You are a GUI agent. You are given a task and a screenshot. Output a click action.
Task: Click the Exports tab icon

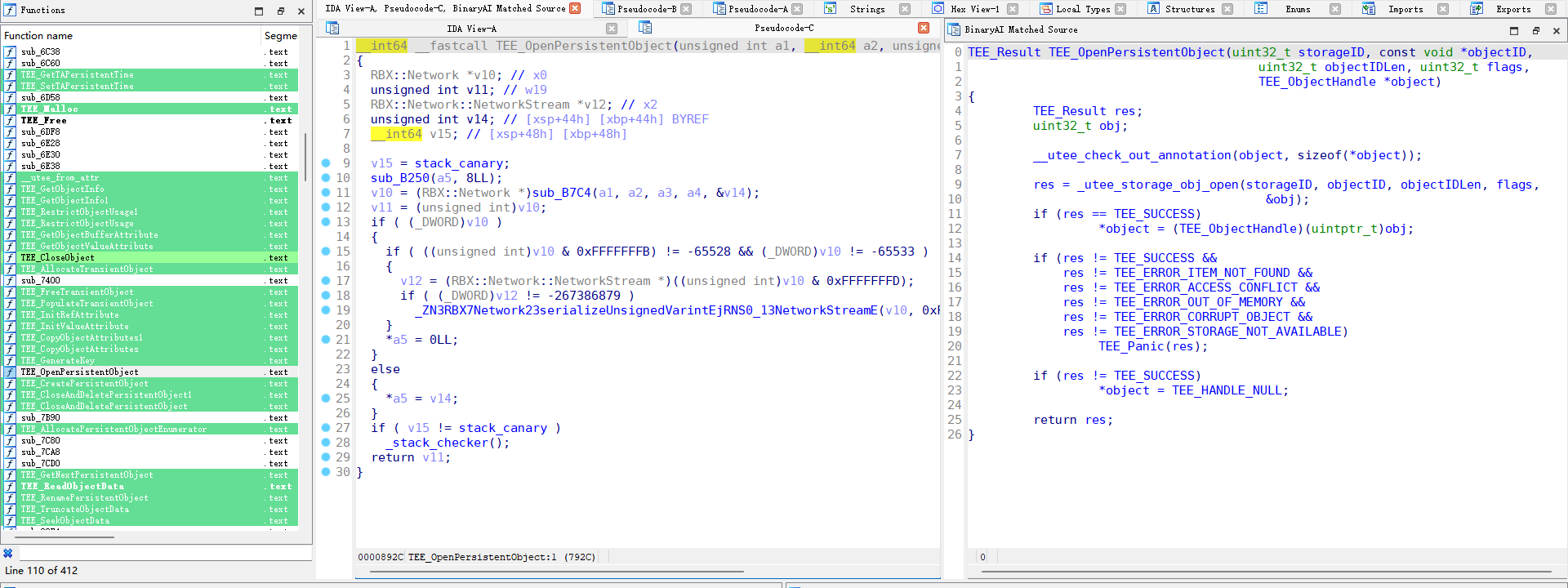[x=1477, y=9]
